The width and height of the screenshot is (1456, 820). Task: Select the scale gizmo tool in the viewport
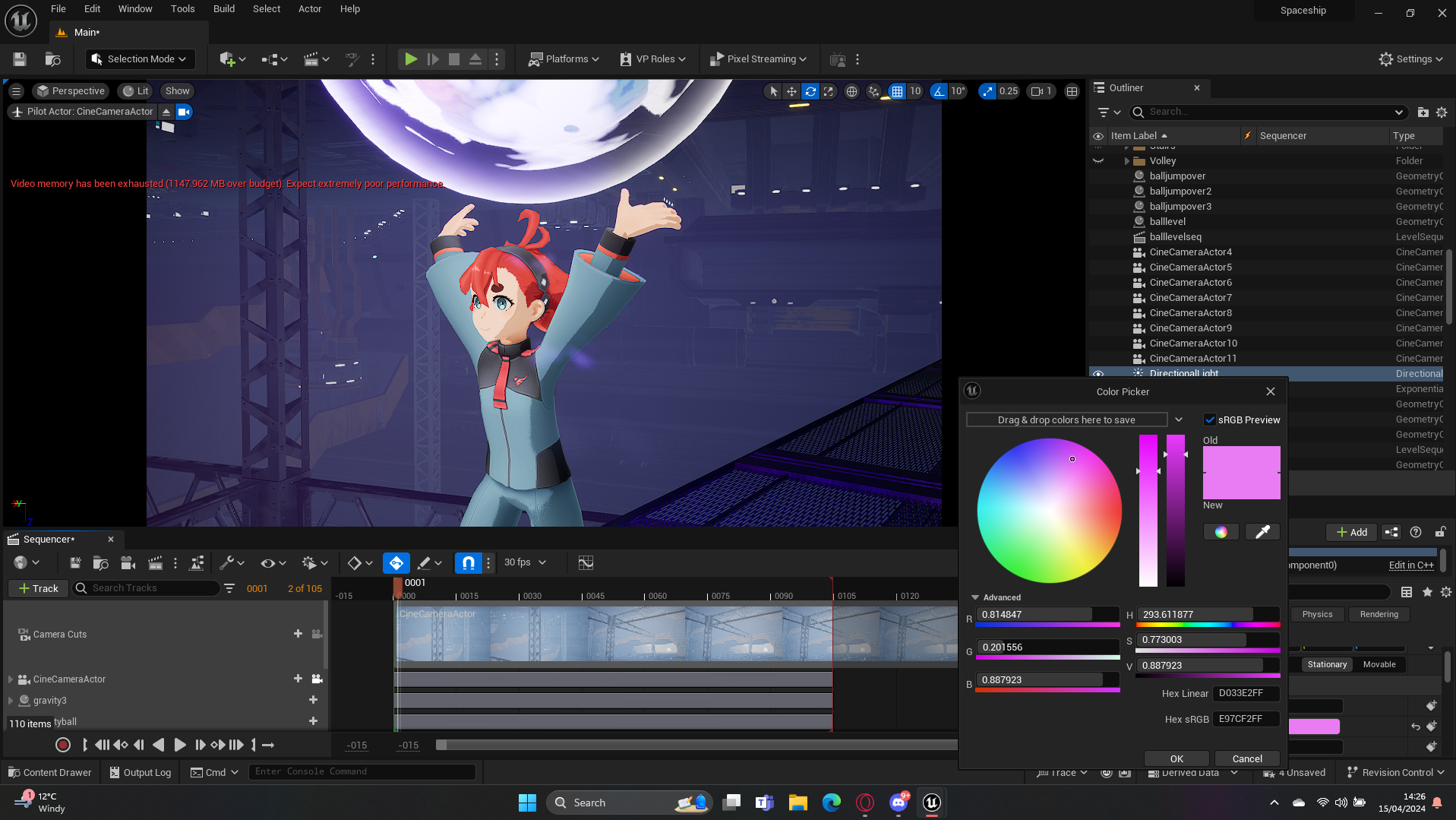[x=829, y=91]
